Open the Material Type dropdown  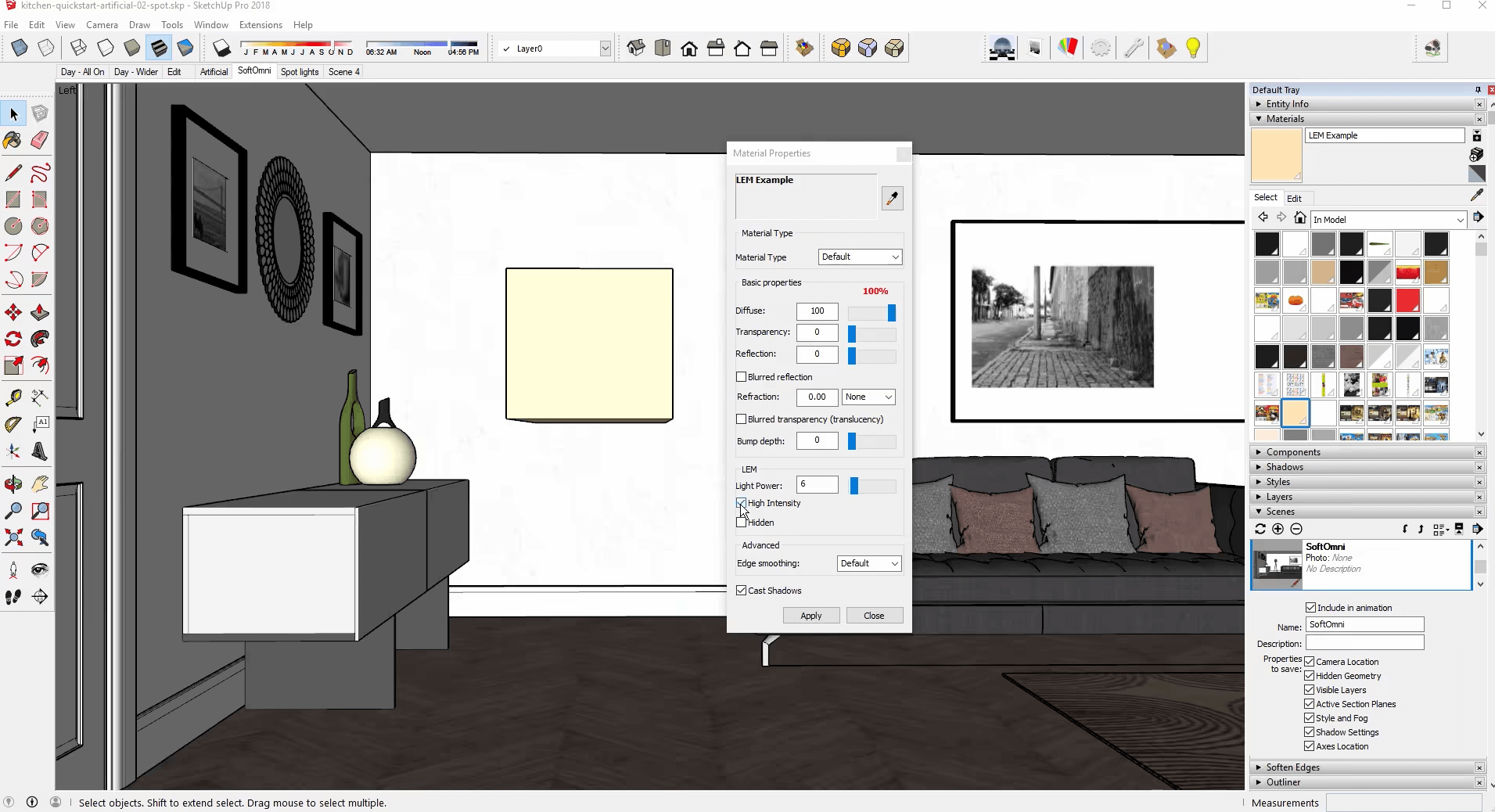click(860, 257)
